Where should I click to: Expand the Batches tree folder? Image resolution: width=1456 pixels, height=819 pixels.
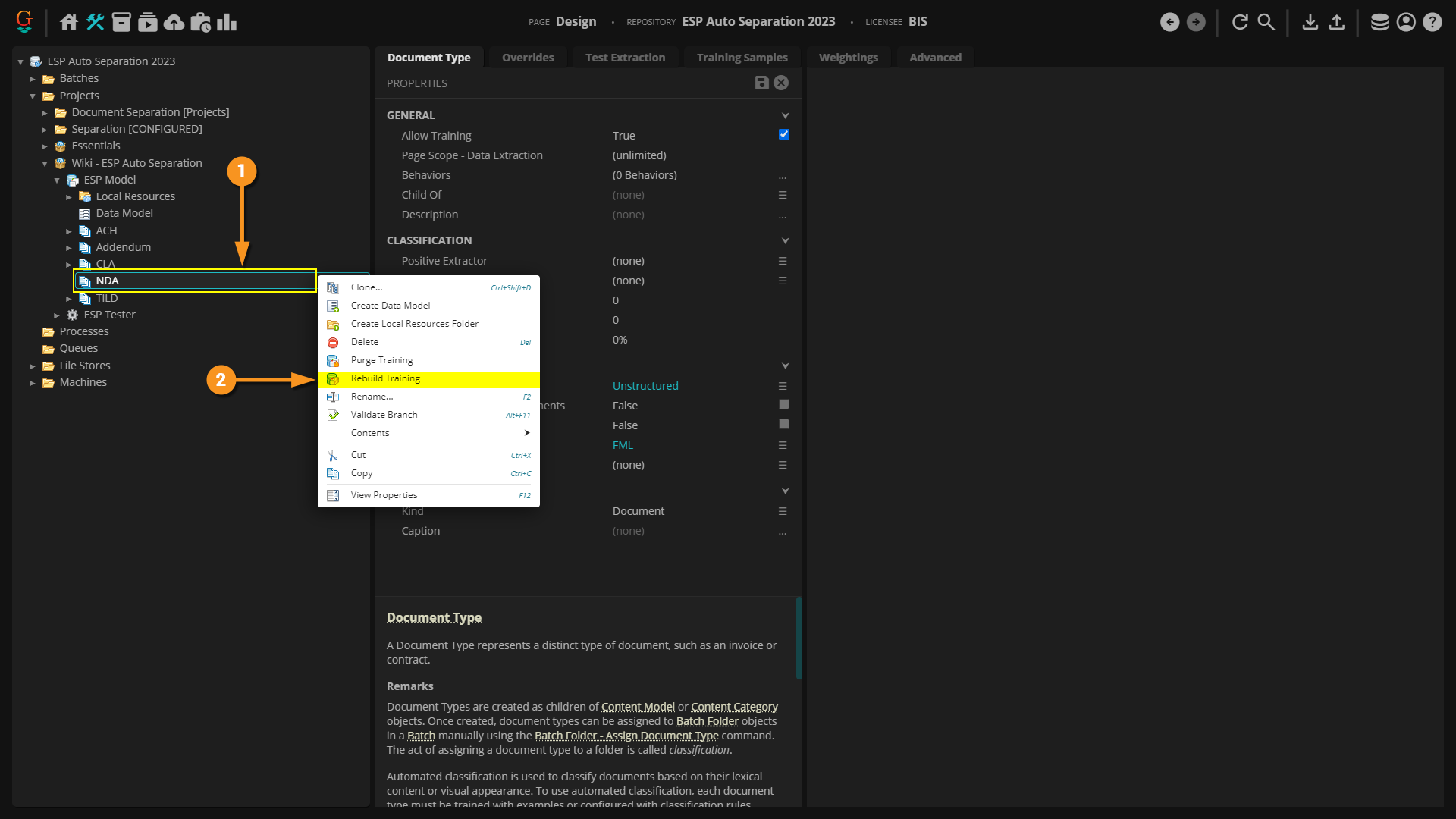(33, 79)
